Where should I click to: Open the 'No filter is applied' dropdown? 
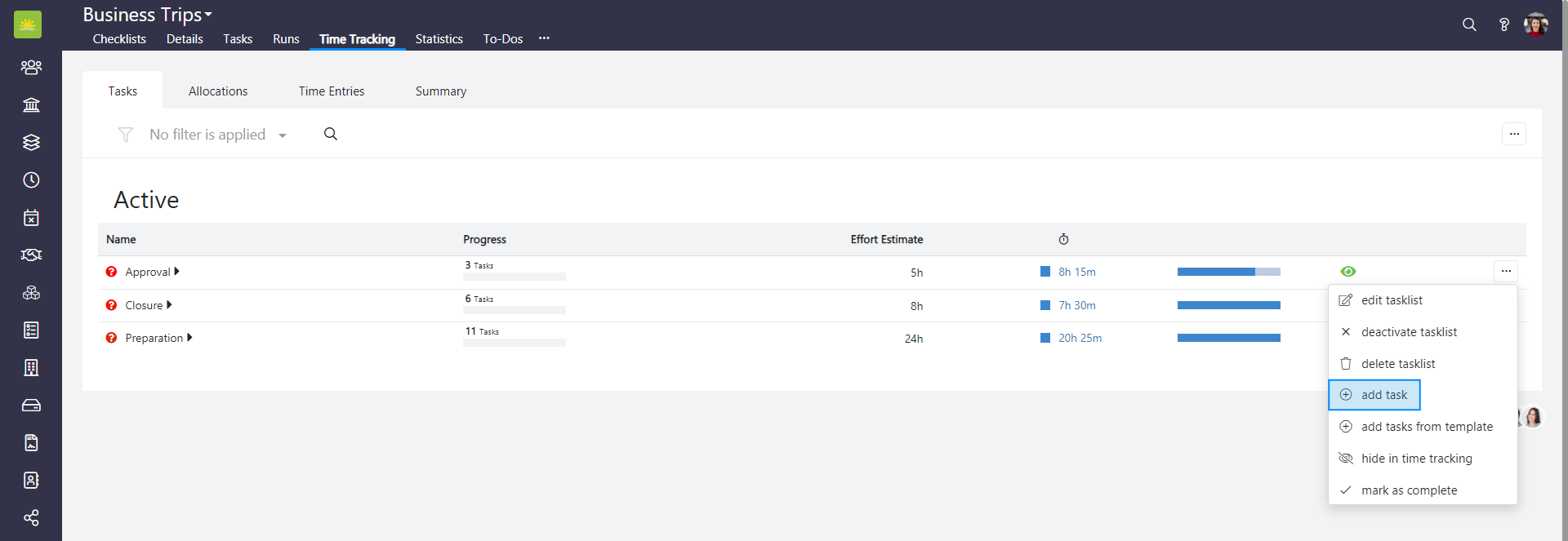pyautogui.click(x=217, y=135)
